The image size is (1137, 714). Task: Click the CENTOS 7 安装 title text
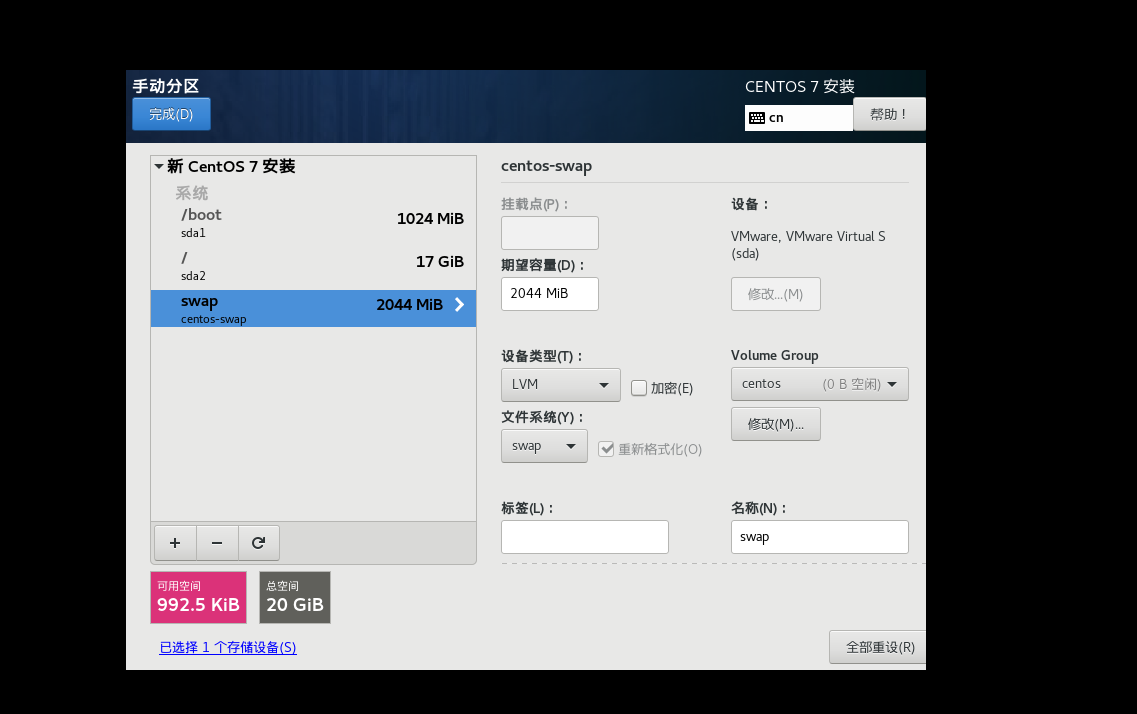coord(800,86)
